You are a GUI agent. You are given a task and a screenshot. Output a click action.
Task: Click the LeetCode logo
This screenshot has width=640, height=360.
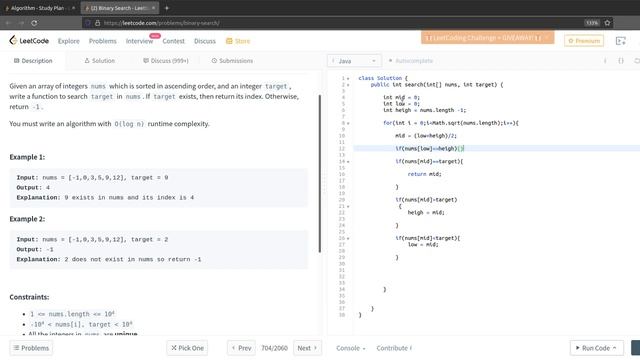[29, 40]
